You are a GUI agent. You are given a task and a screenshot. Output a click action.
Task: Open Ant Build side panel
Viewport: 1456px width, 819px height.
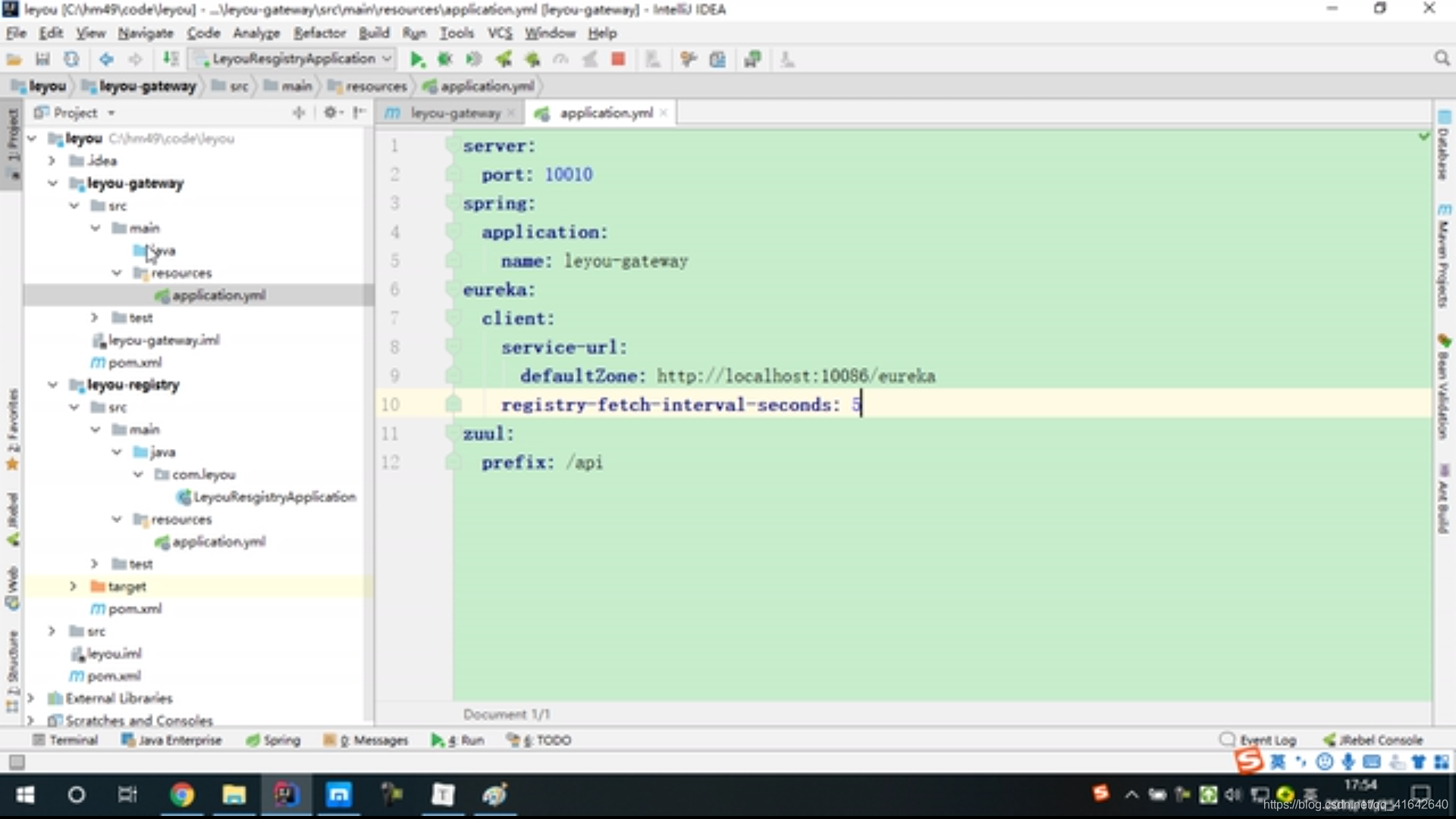pos(1443,499)
